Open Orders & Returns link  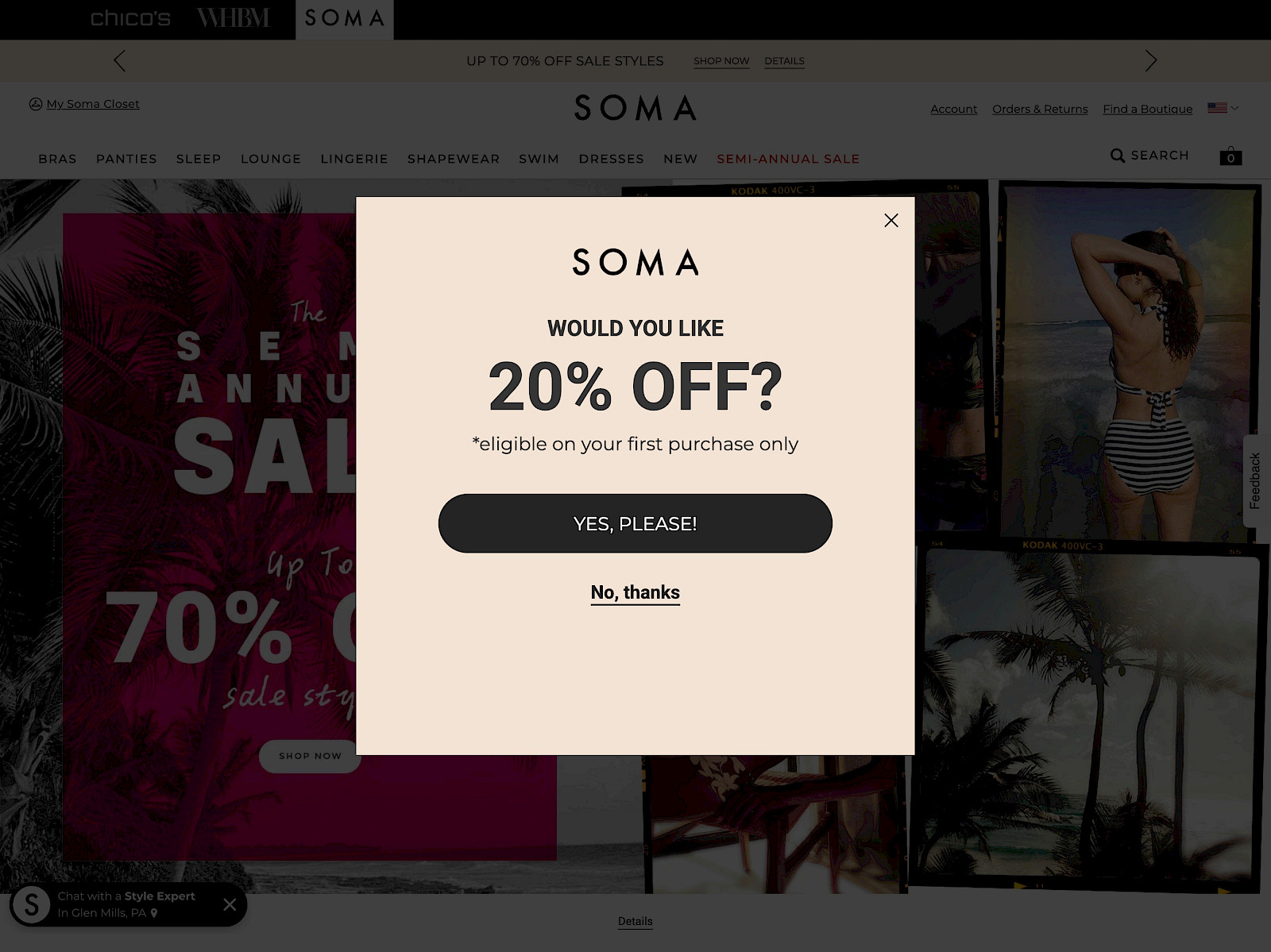pyautogui.click(x=1040, y=109)
